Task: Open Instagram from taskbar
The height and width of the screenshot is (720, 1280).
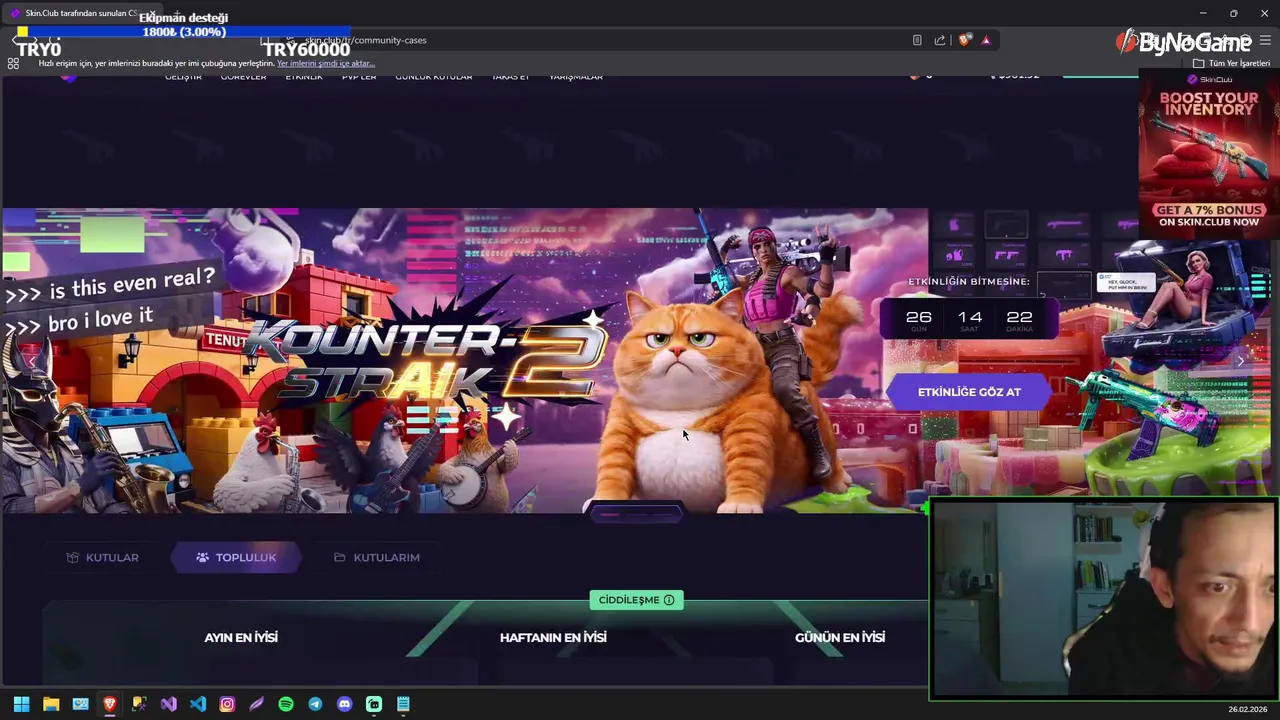Action: coord(227,704)
